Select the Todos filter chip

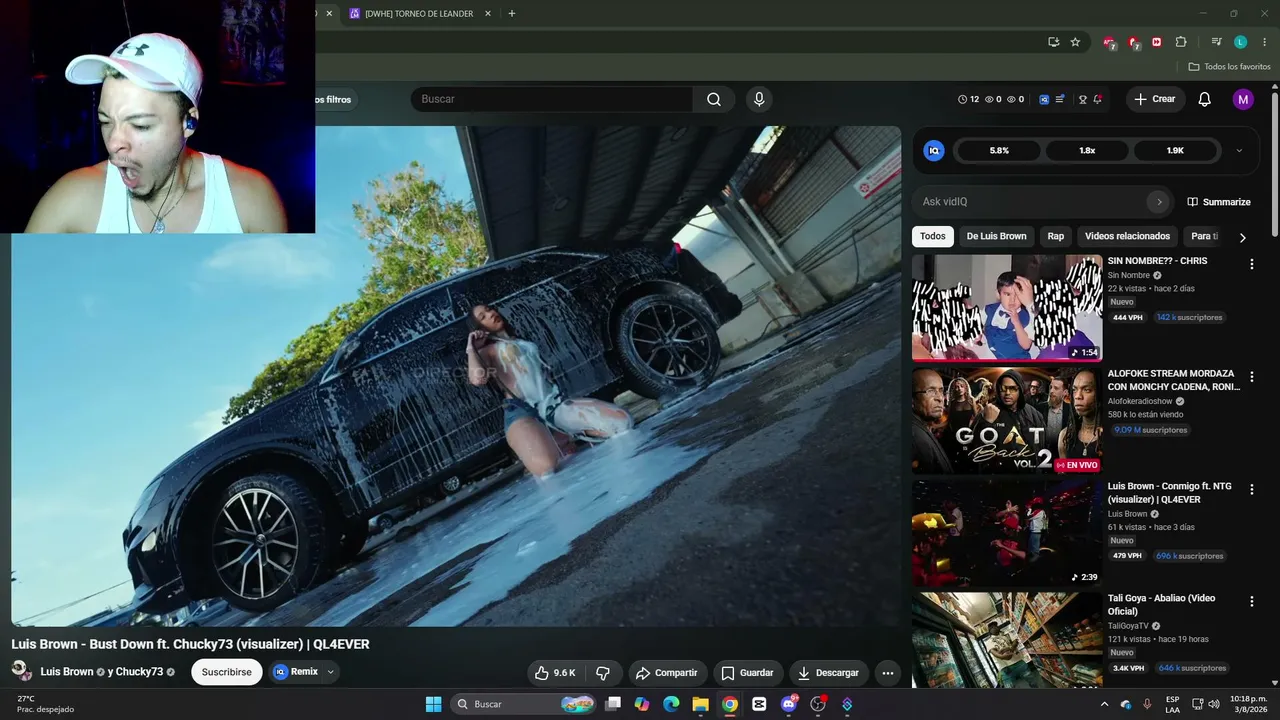932,237
